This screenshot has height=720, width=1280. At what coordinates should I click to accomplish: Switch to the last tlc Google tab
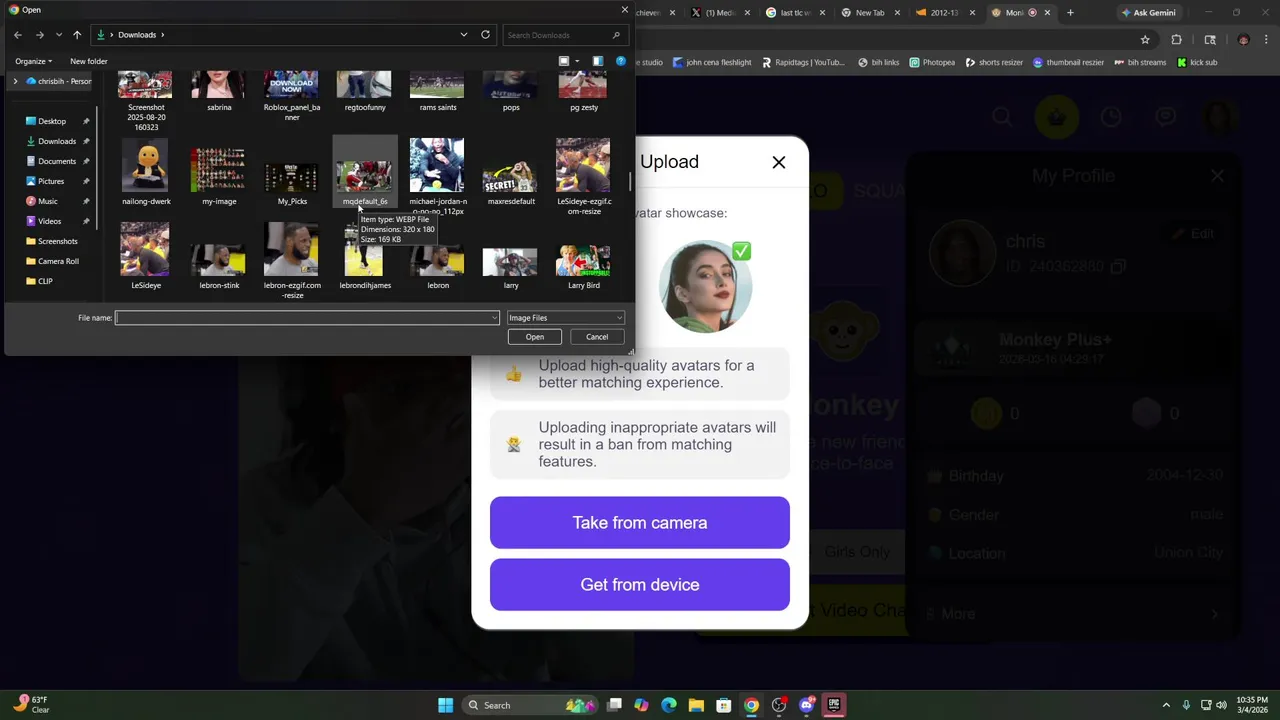point(796,13)
